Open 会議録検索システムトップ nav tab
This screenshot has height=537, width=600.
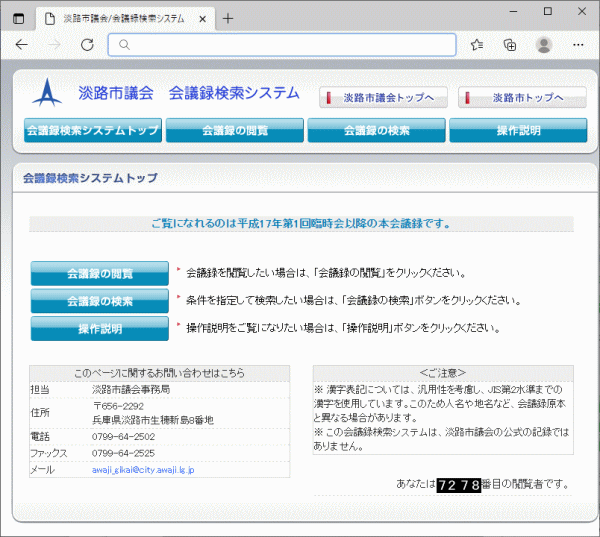[93, 131]
